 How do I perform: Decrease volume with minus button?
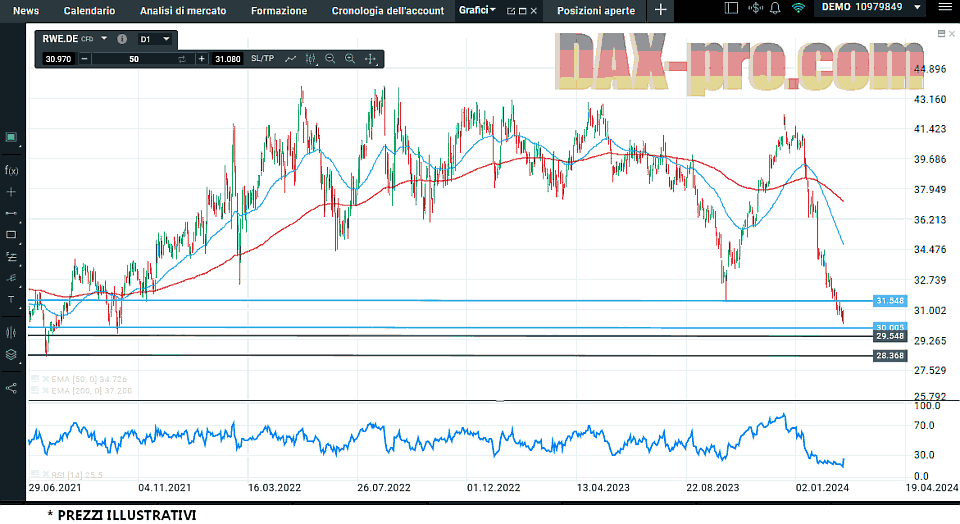point(84,59)
